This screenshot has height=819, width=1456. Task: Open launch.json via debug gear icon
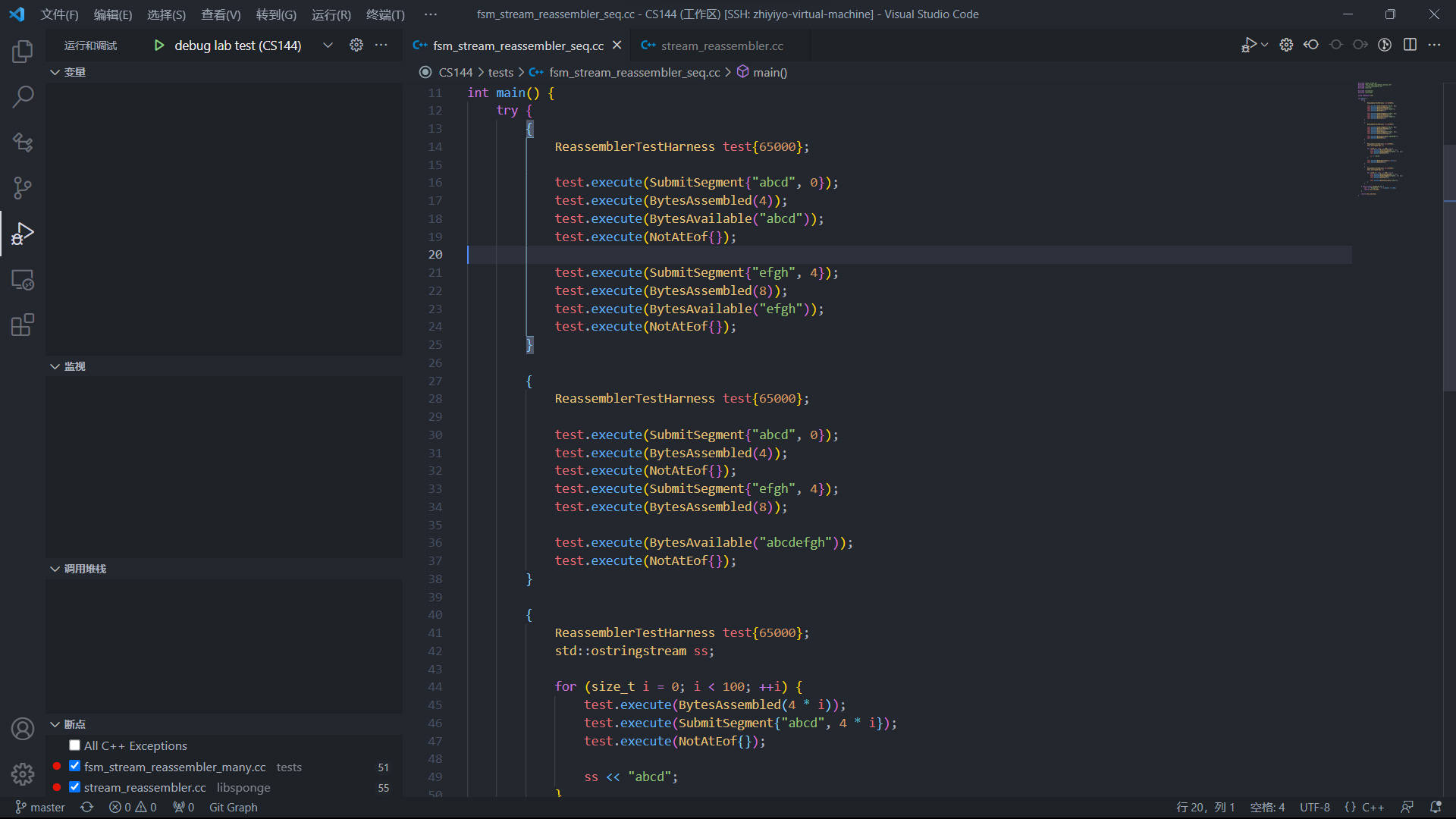point(356,45)
